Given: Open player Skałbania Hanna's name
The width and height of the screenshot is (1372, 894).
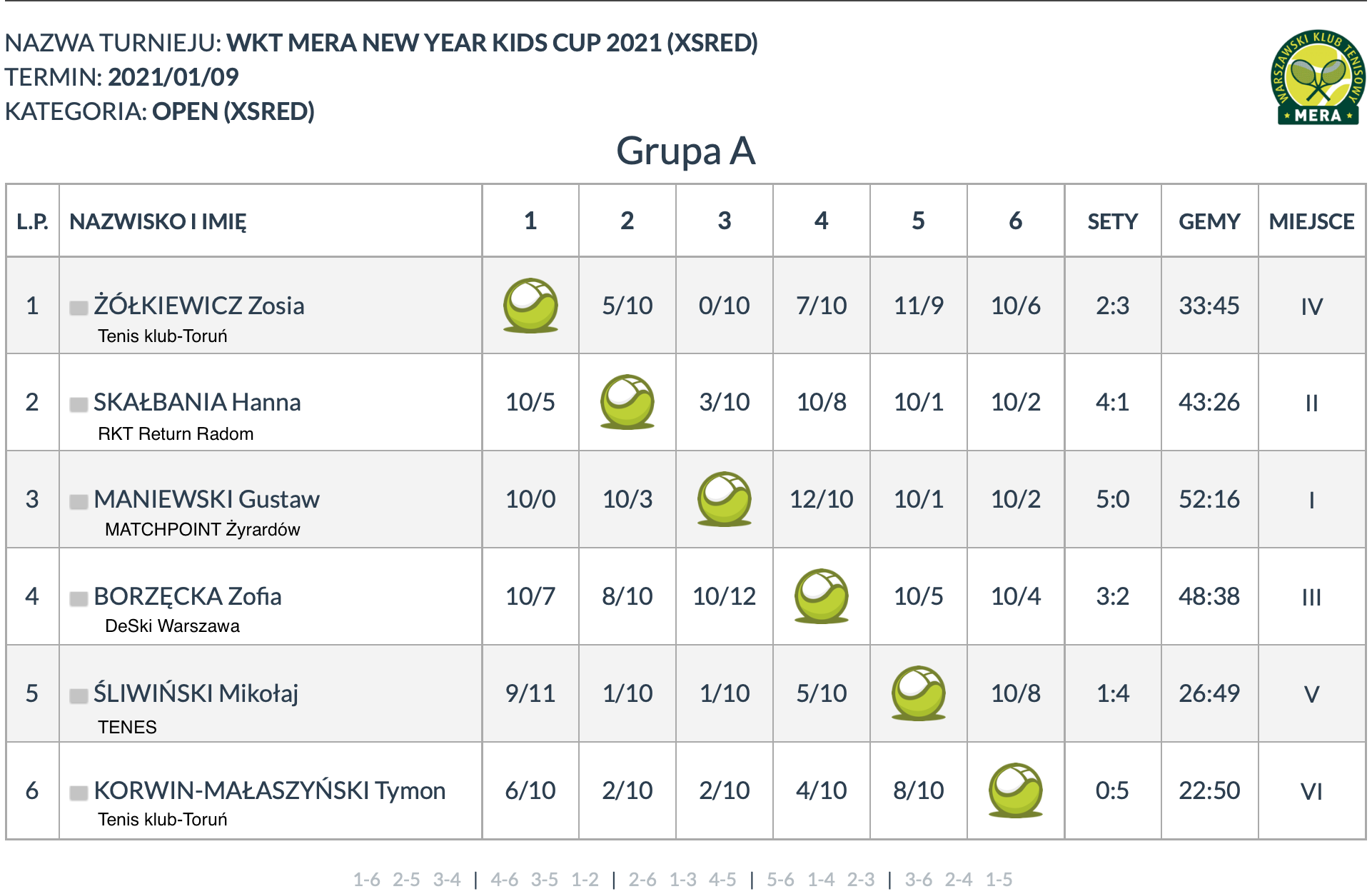Looking at the screenshot, I should click(197, 402).
